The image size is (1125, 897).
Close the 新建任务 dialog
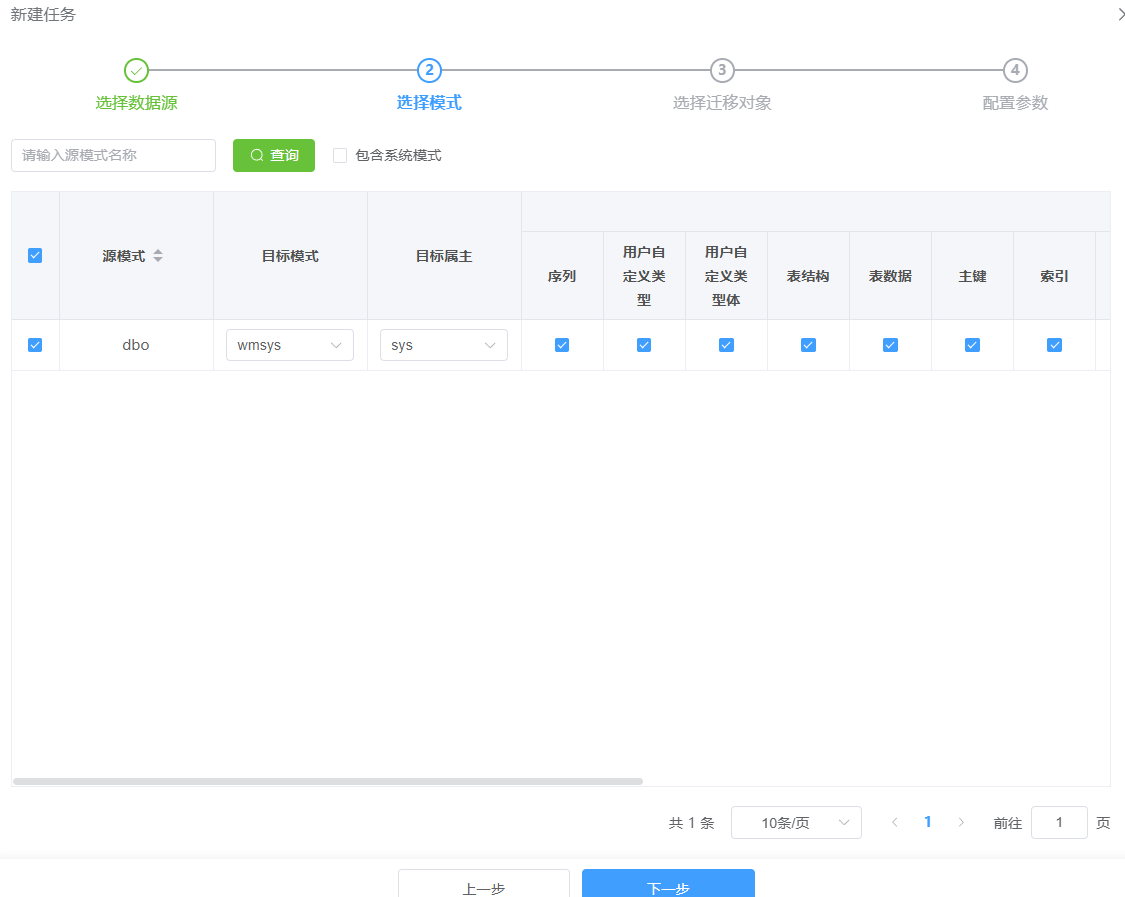pos(1120,15)
